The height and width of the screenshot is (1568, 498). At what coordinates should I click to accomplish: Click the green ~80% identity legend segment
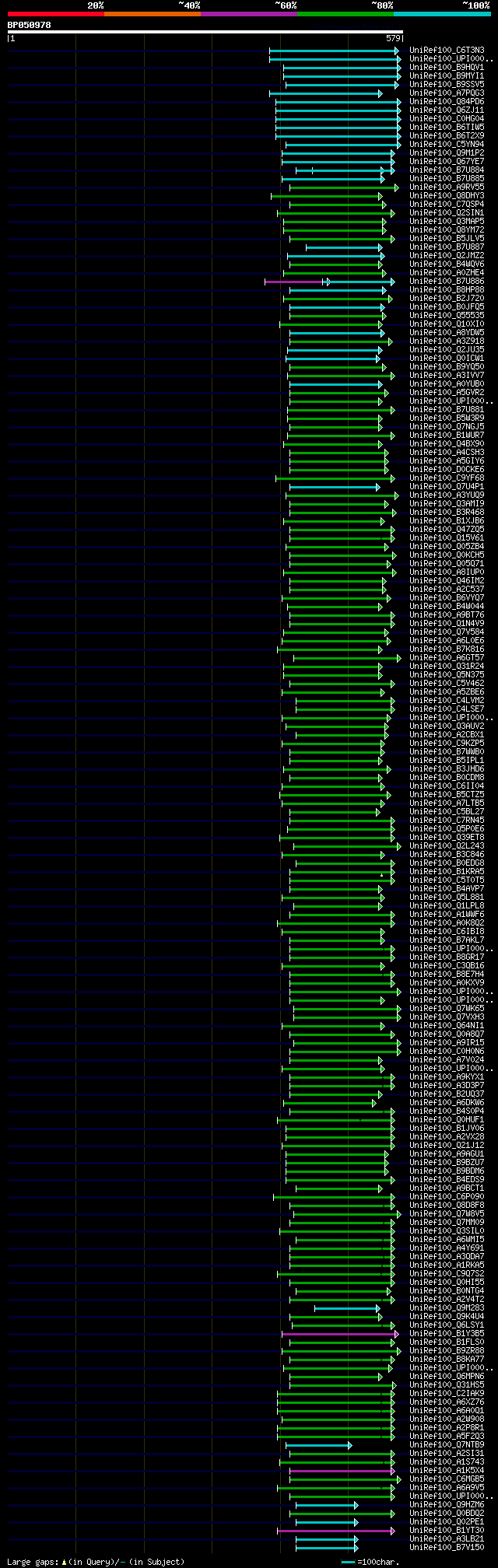click(345, 14)
